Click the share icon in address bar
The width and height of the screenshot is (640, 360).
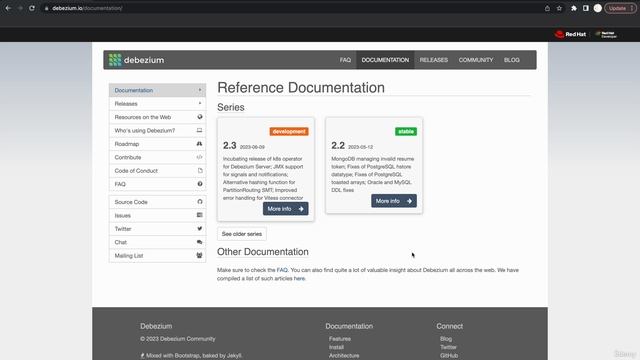coord(547,8)
